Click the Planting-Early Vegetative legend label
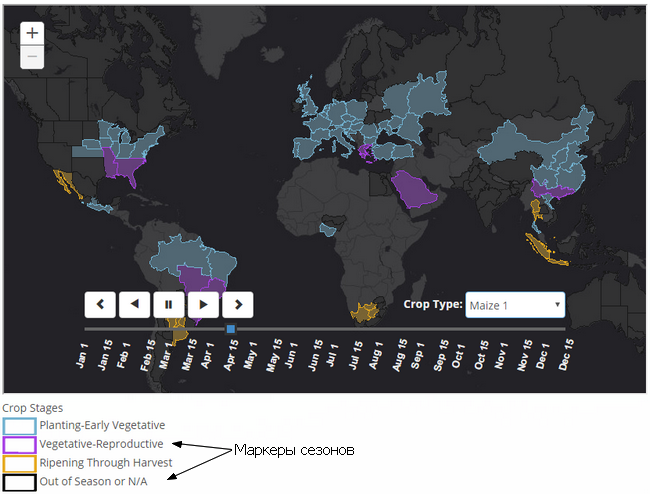The width and height of the screenshot is (650, 494). tap(102, 425)
